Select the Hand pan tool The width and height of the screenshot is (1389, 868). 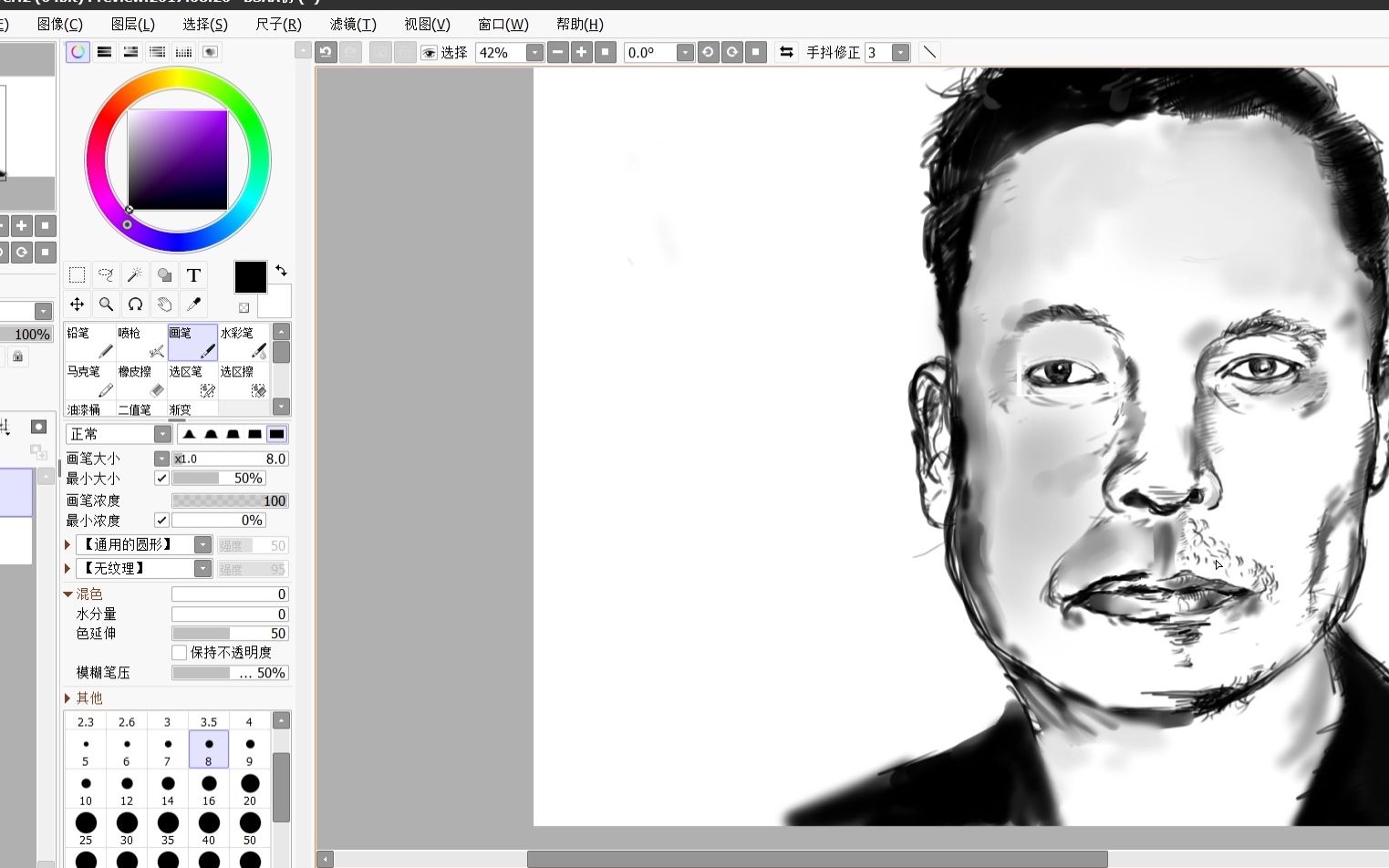tap(164, 305)
